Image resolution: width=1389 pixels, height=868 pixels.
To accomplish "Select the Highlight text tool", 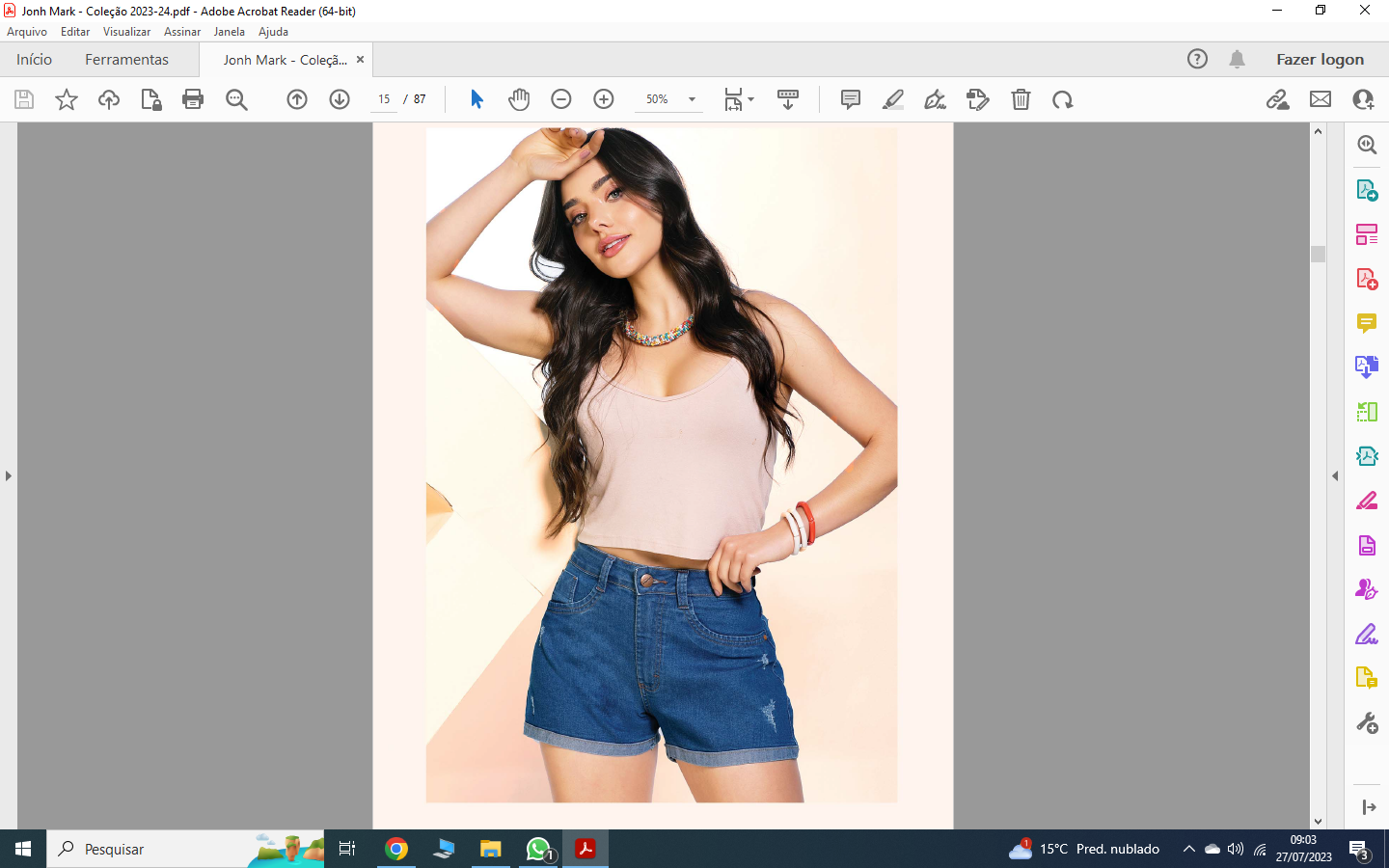I will pyautogui.click(x=893, y=99).
